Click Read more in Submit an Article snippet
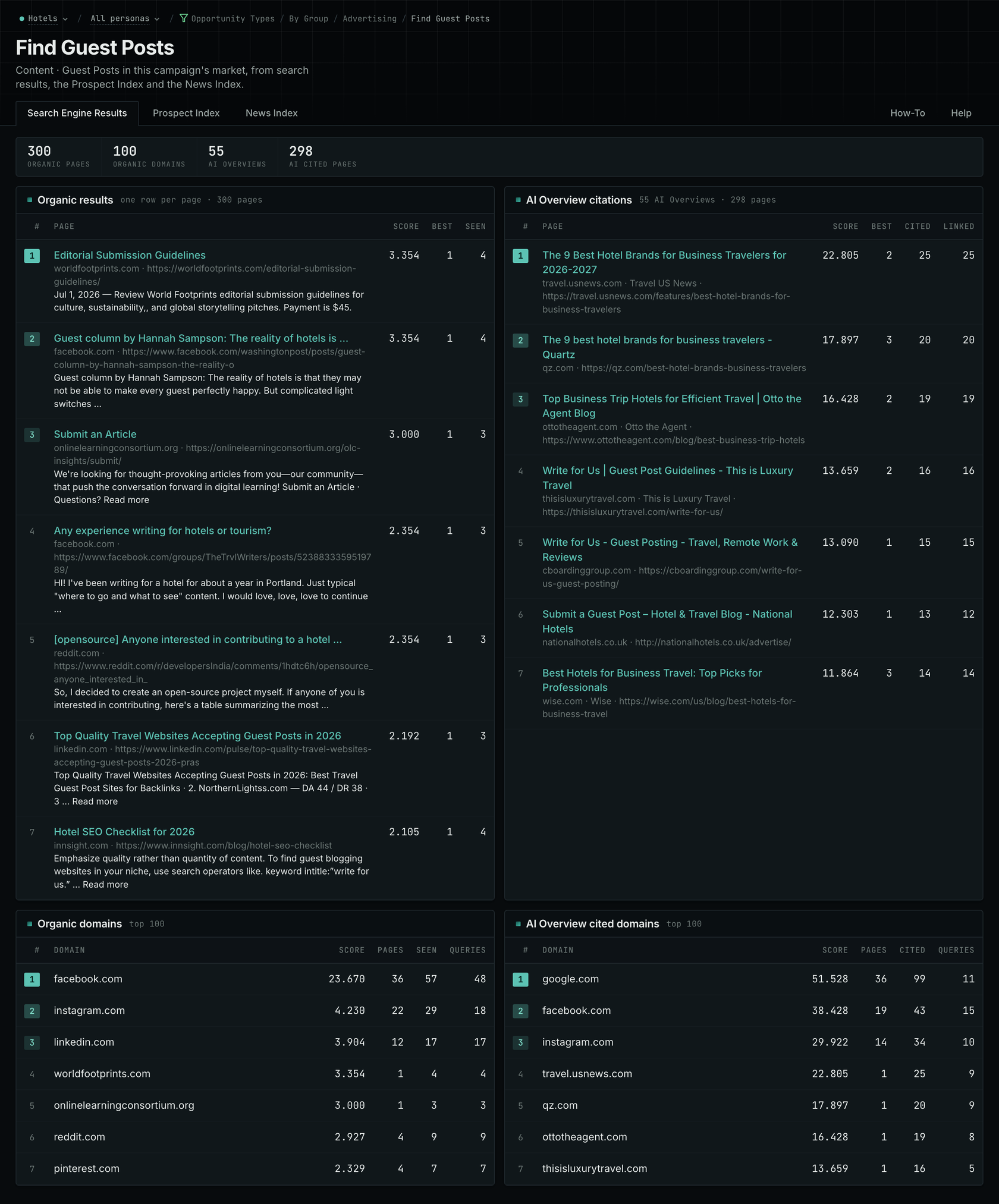Viewport: 999px width, 1204px height. tap(126, 500)
